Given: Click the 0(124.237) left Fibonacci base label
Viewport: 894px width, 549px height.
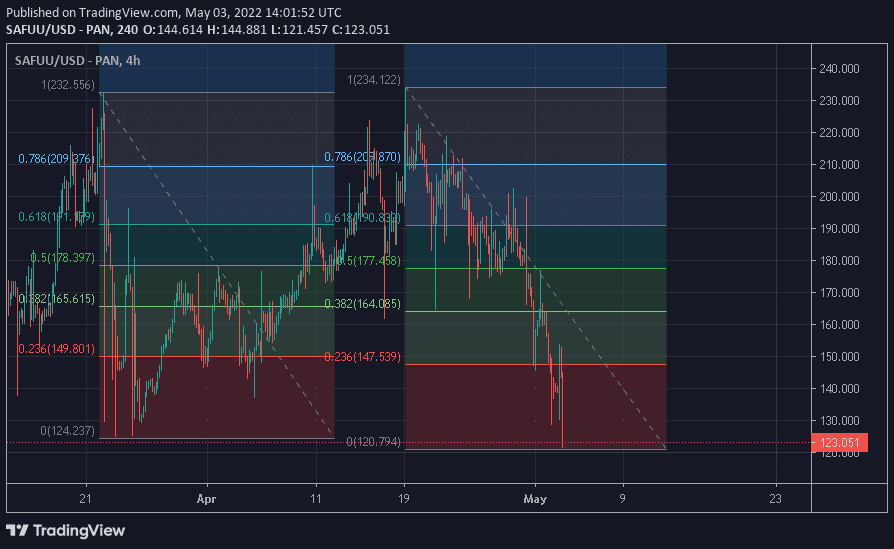Looking at the screenshot, I should [68, 431].
